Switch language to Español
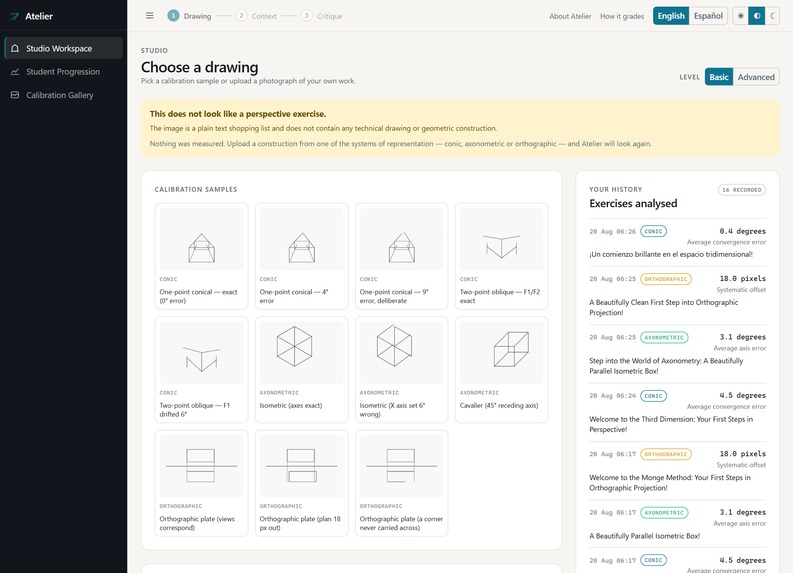 [708, 16]
